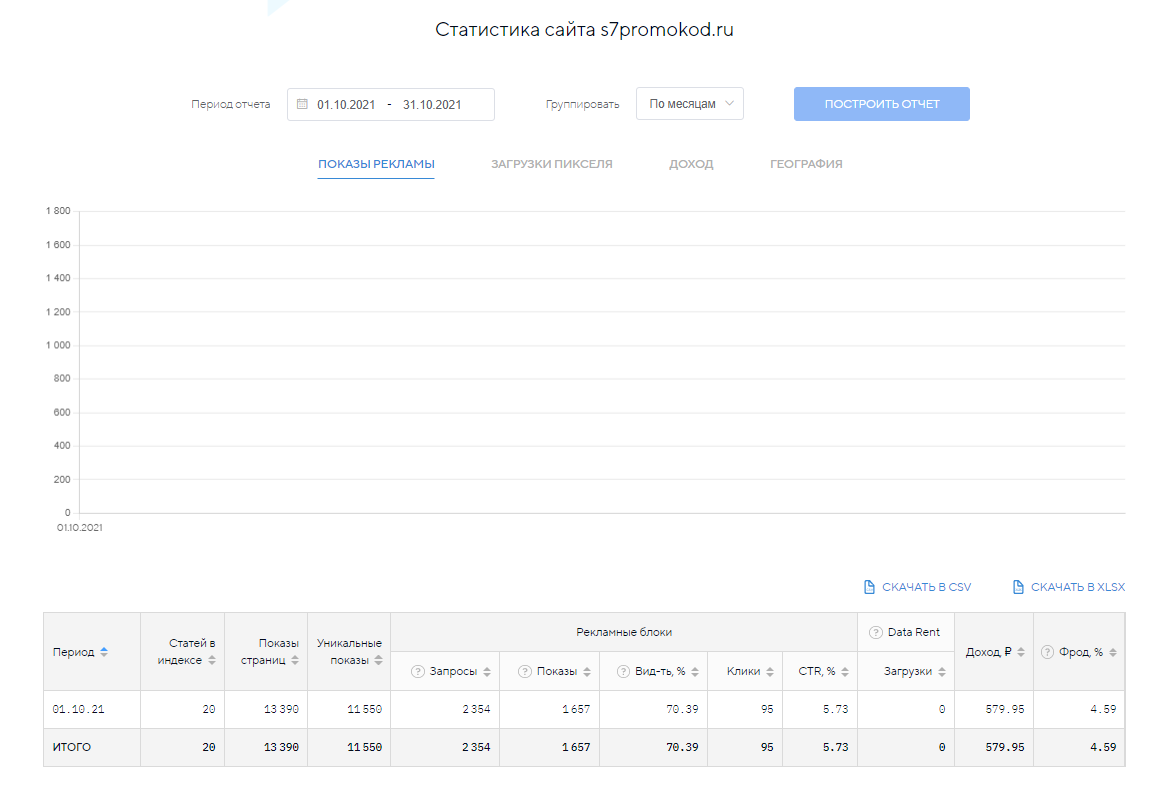Click the ИТОГО row label
The width and height of the screenshot is (1170, 789).
pos(72,747)
